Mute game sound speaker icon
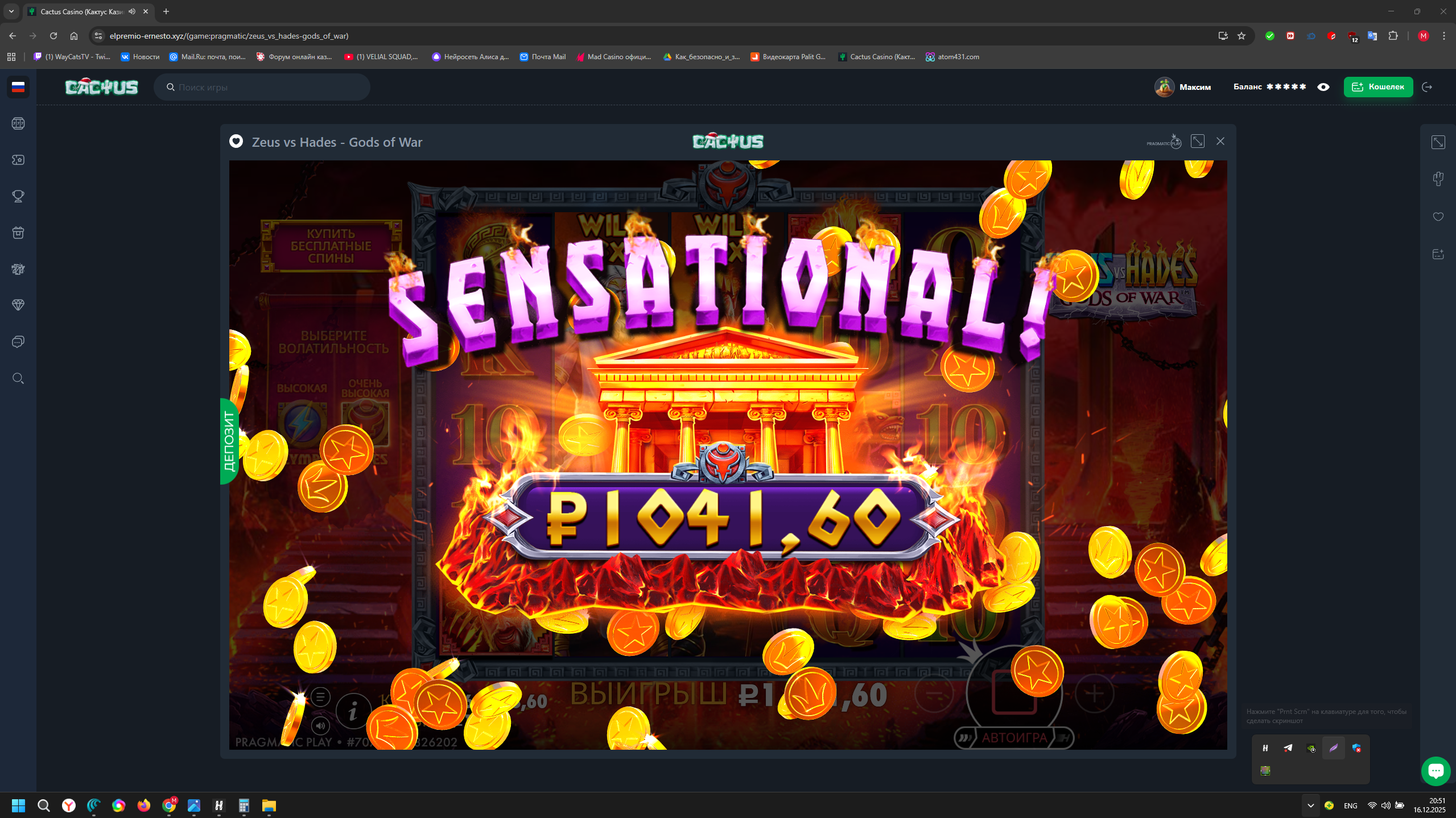The image size is (1456, 818). pyautogui.click(x=320, y=725)
